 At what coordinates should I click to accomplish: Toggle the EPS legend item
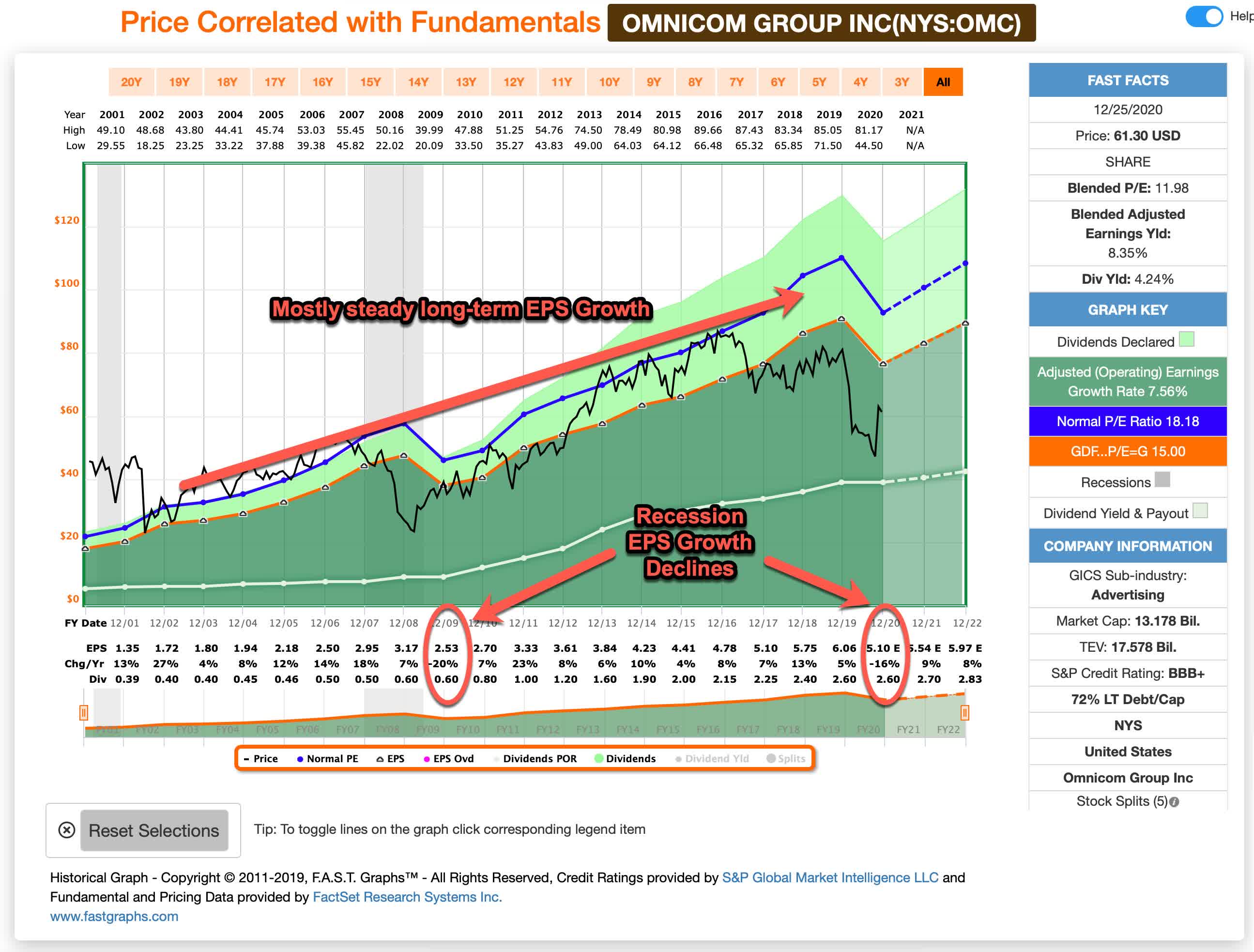tap(391, 759)
